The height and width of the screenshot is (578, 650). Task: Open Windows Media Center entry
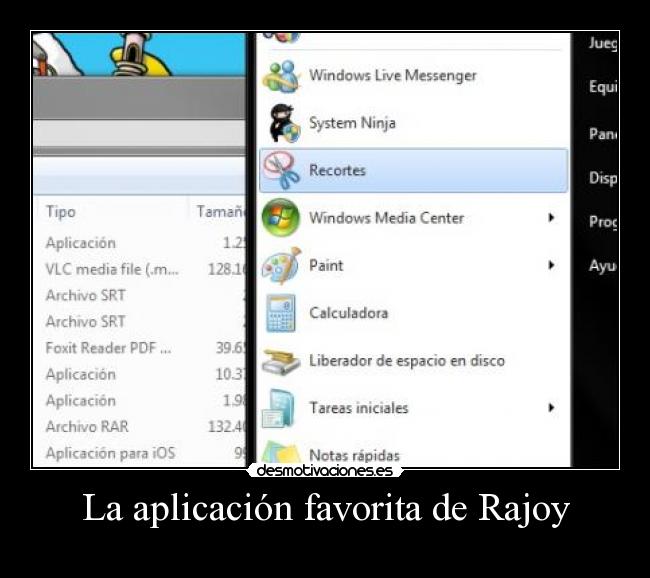[413, 218]
